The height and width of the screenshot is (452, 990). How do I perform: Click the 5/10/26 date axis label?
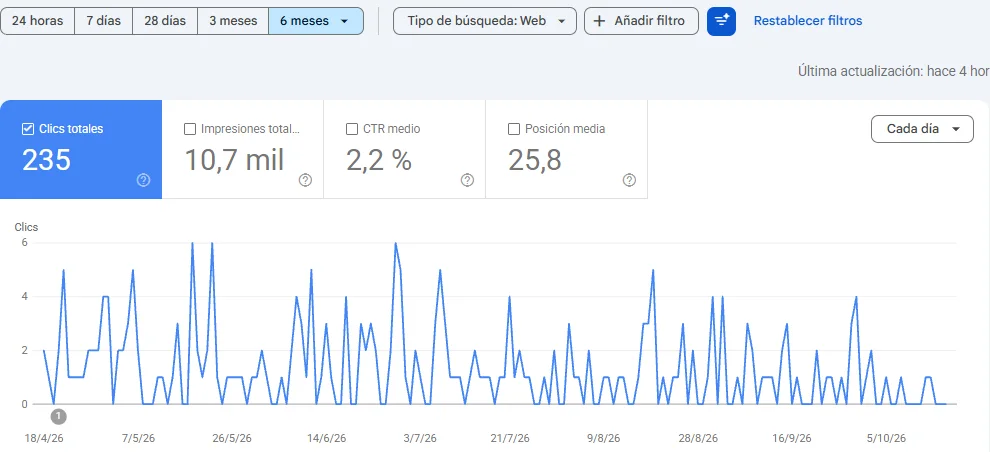[x=886, y=438]
